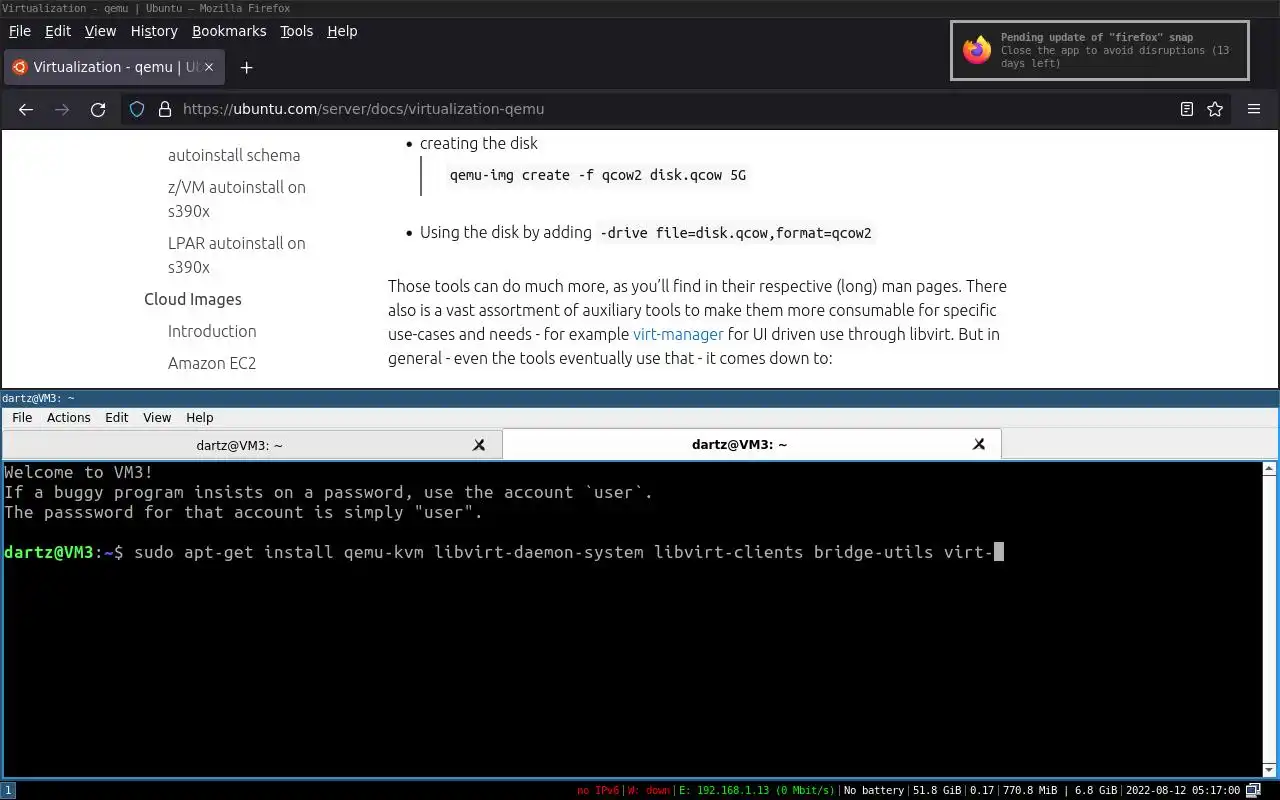
Task: Open the terminal View menu
Action: point(157,418)
